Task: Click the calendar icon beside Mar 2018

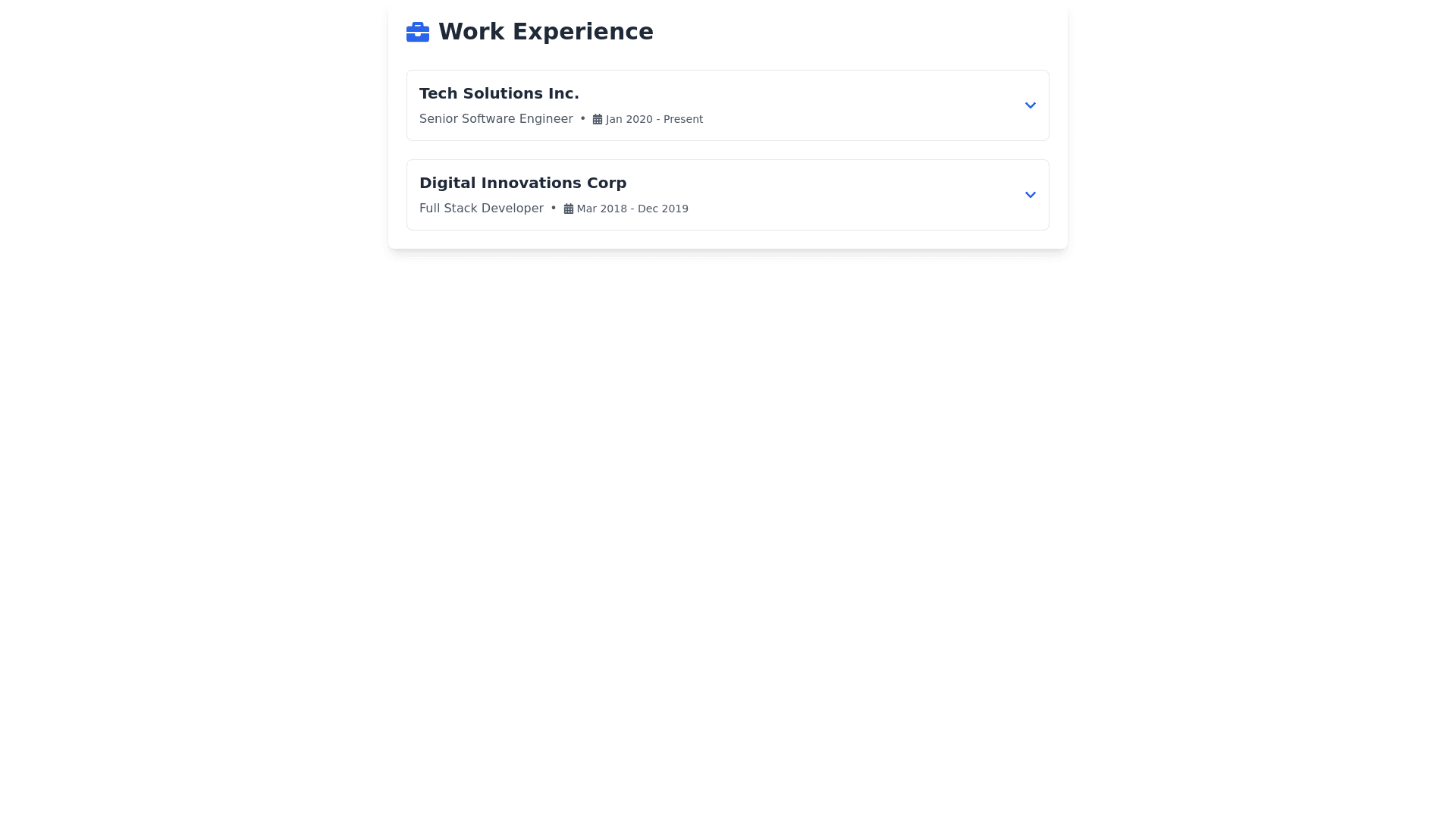Action: [x=568, y=209]
